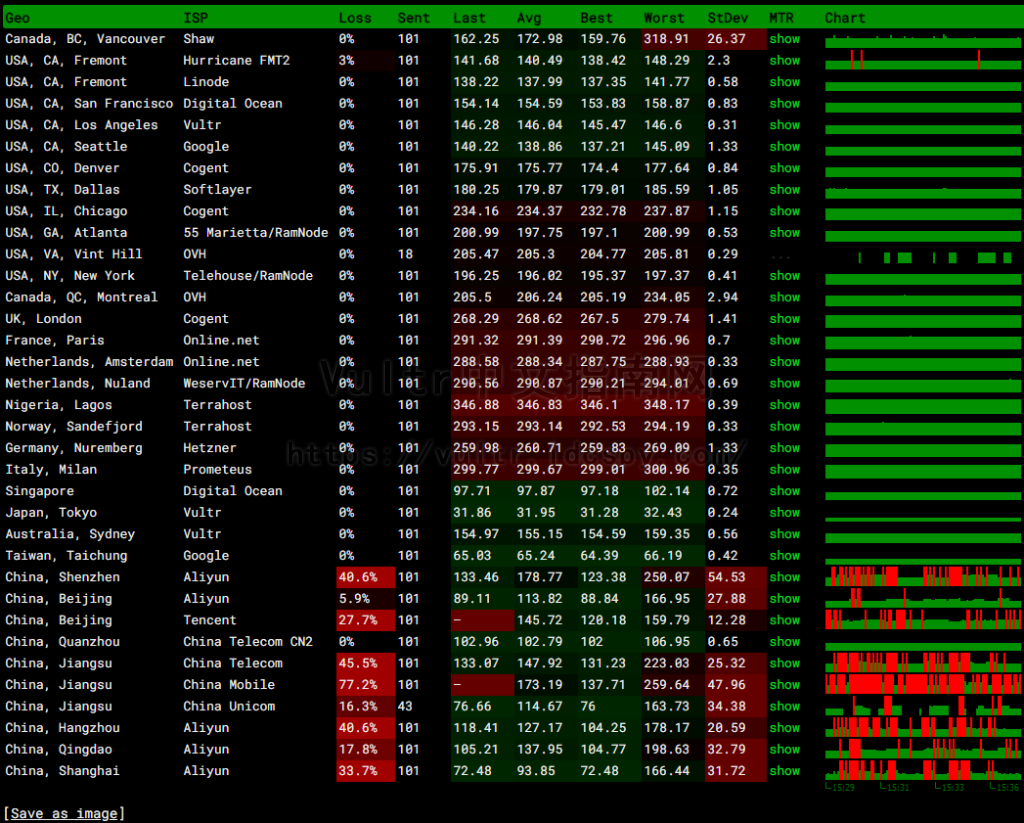
Task: Click the Sent column header
Action: [x=413, y=18]
